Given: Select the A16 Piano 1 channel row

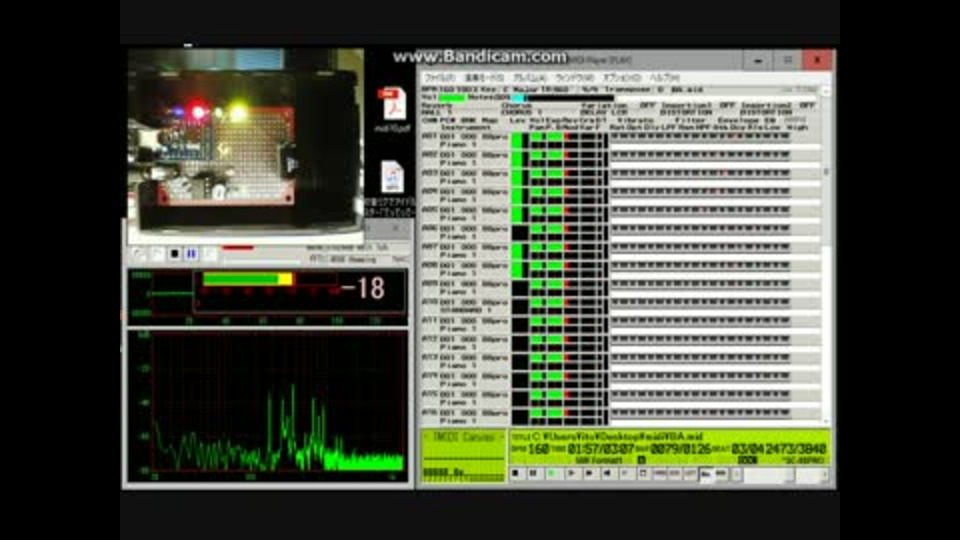Looking at the screenshot, I should click(465, 416).
